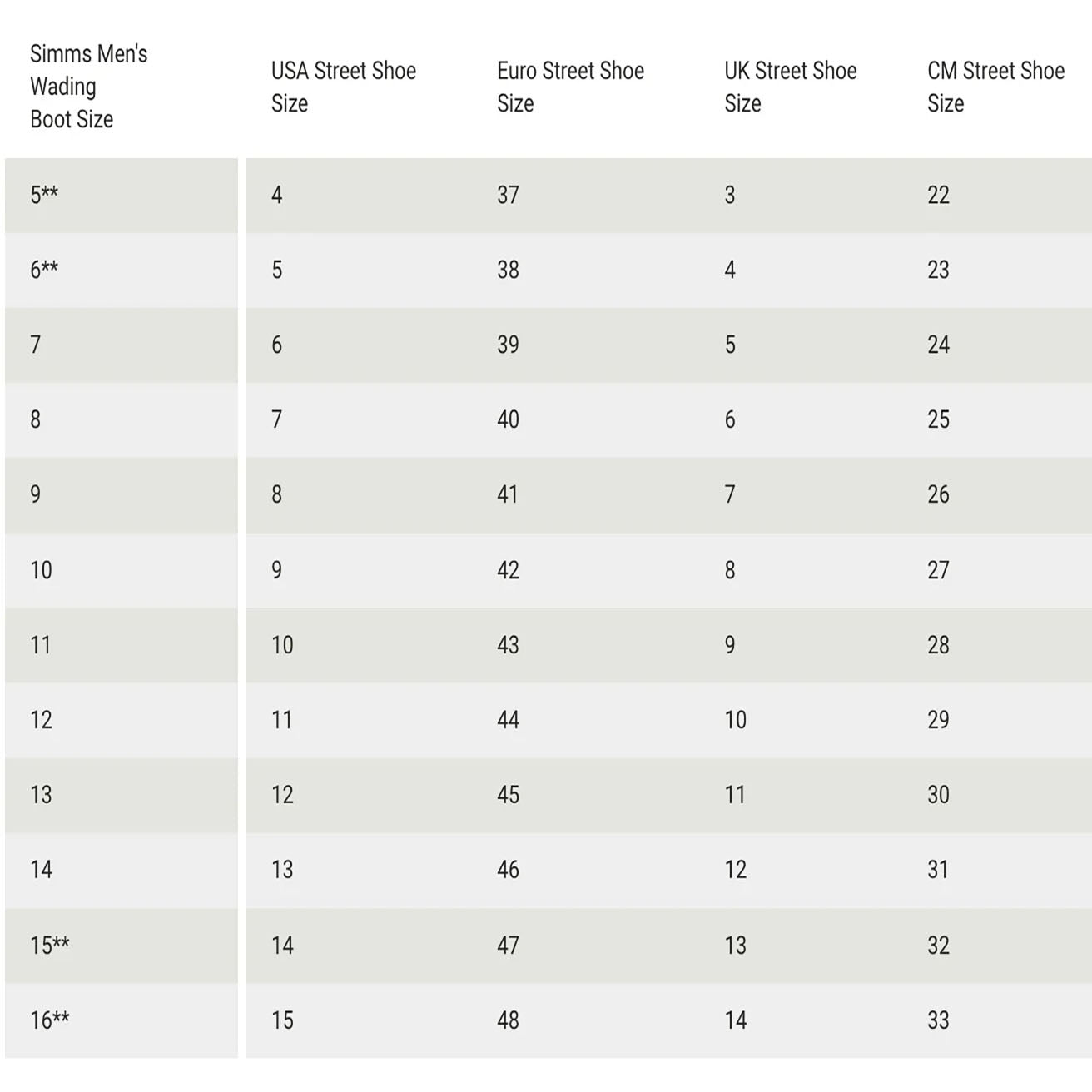Click USA street size 15 cell

(x=282, y=1020)
